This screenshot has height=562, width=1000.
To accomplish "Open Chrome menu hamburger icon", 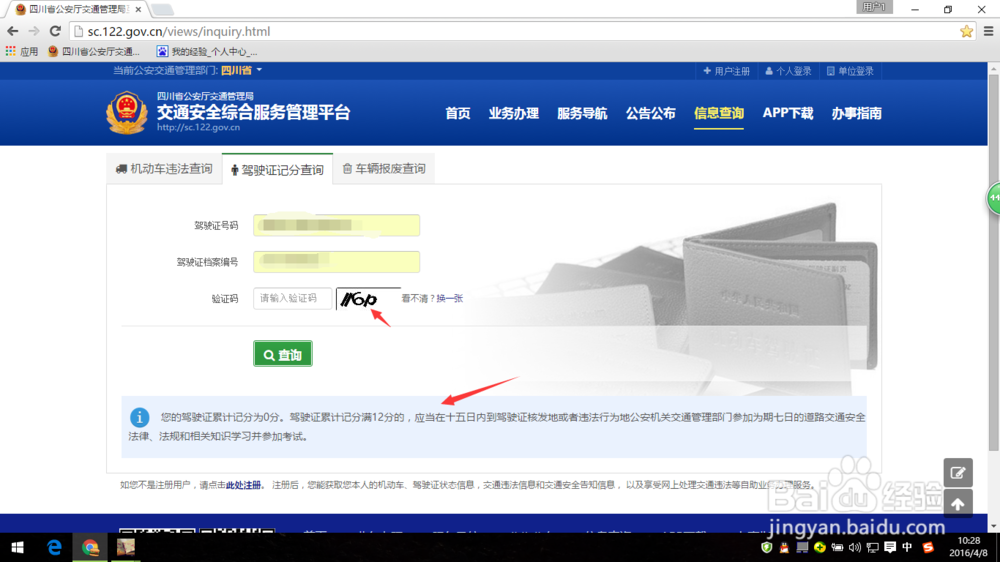I will coord(989,31).
